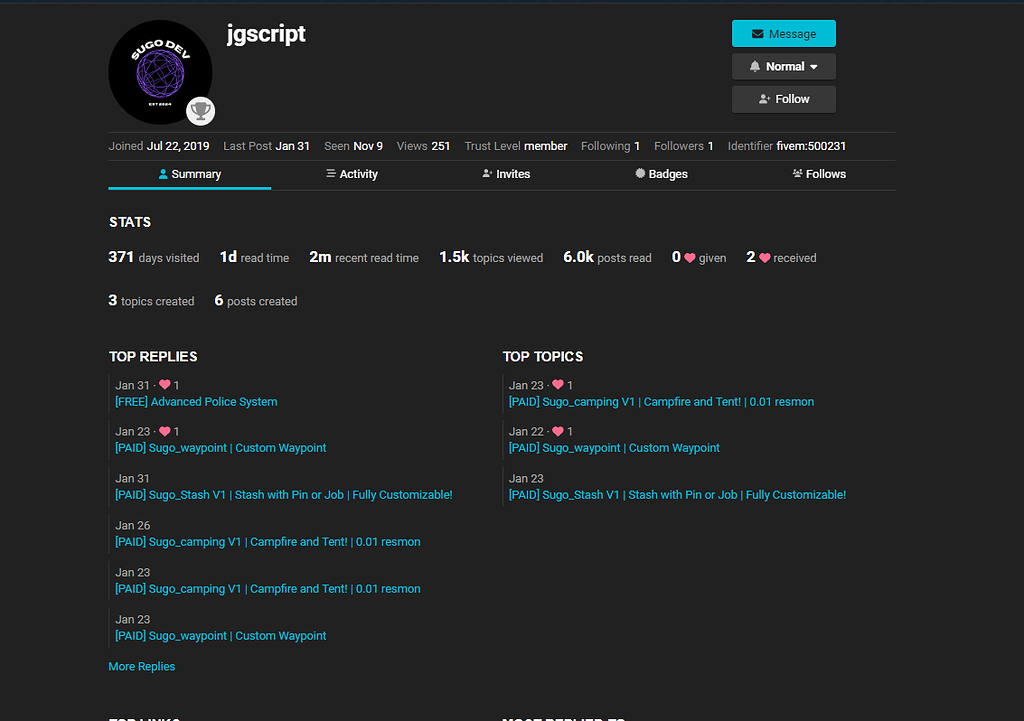Open Sugo_camping V1 link under Top Topics
The image size is (1024, 721).
[x=661, y=402]
